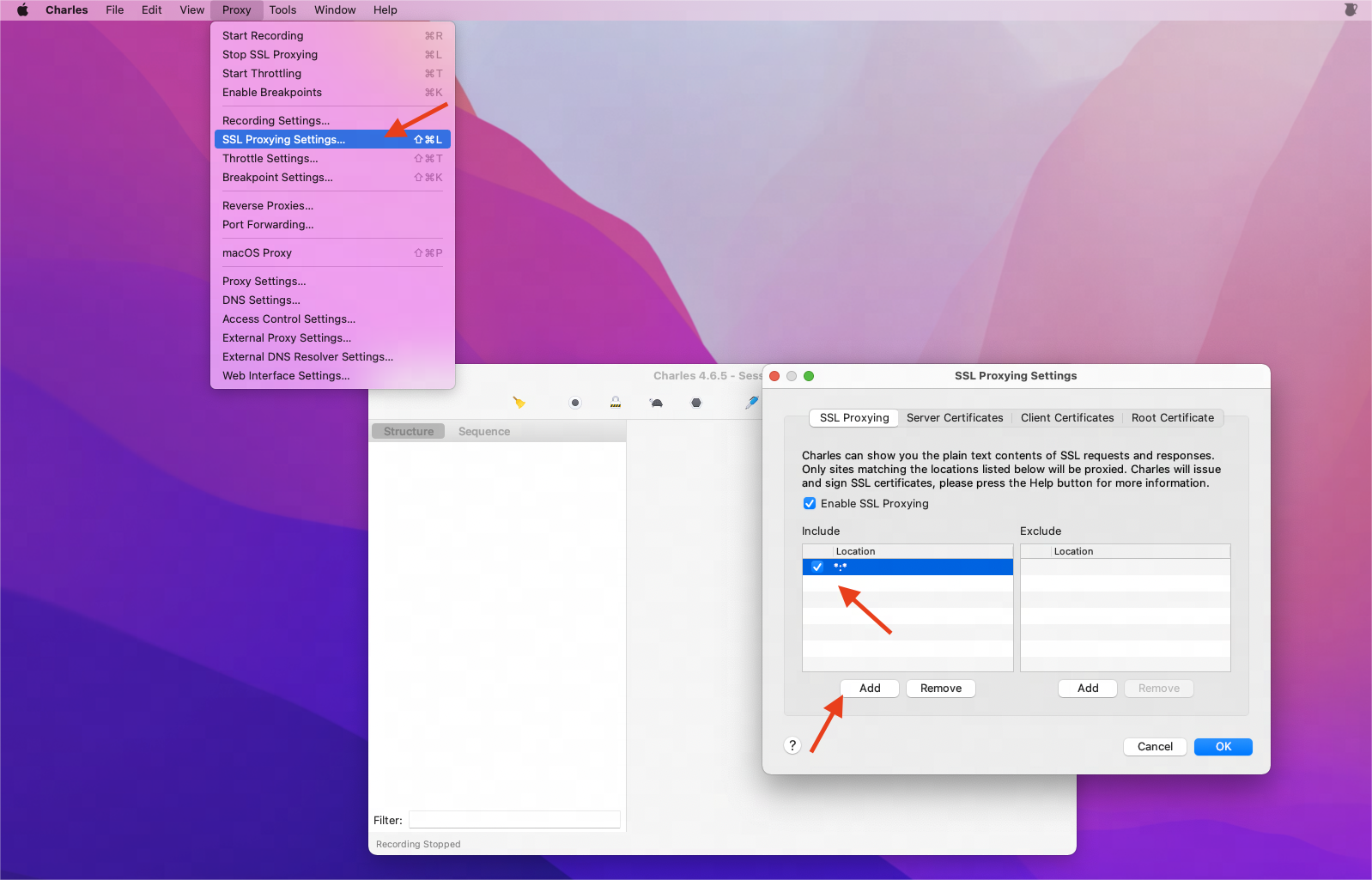The image size is (1372, 880).
Task: Switch to the Client Certificates tab
Action: pyautogui.click(x=1067, y=418)
